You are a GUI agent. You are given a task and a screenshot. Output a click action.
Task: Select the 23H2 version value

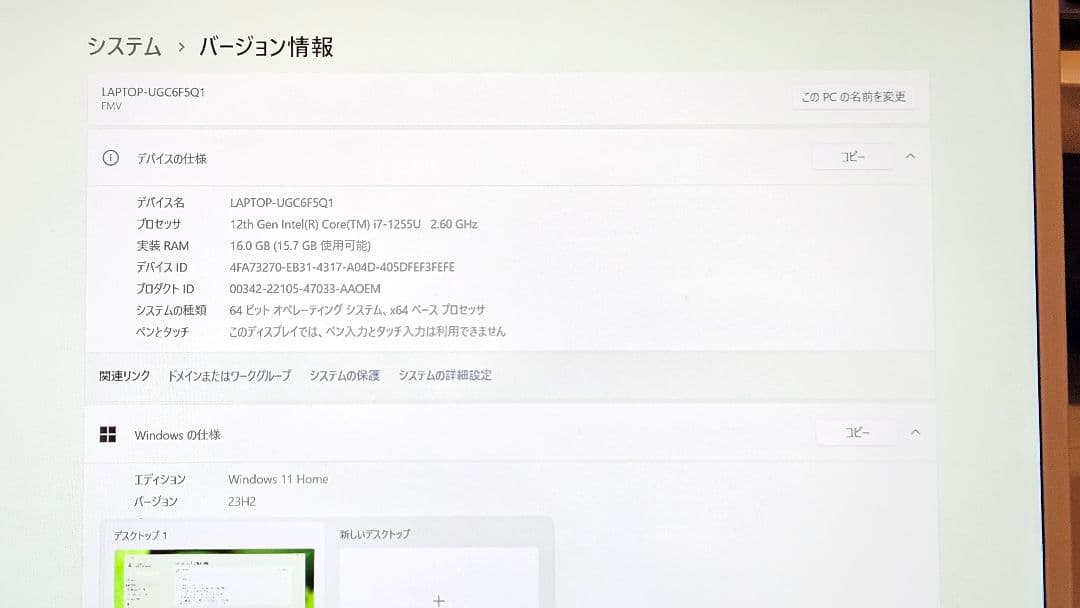coord(240,499)
